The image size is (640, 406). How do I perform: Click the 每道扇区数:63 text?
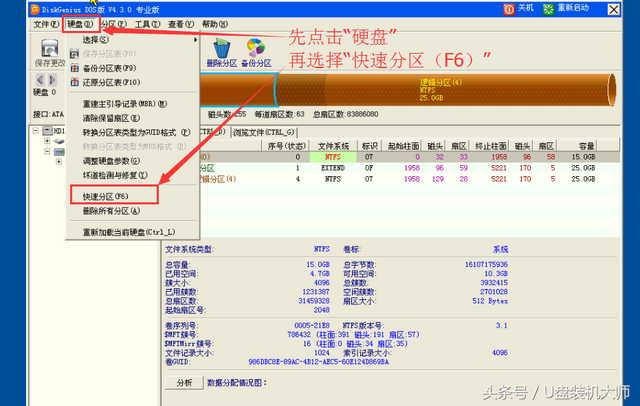click(x=280, y=114)
